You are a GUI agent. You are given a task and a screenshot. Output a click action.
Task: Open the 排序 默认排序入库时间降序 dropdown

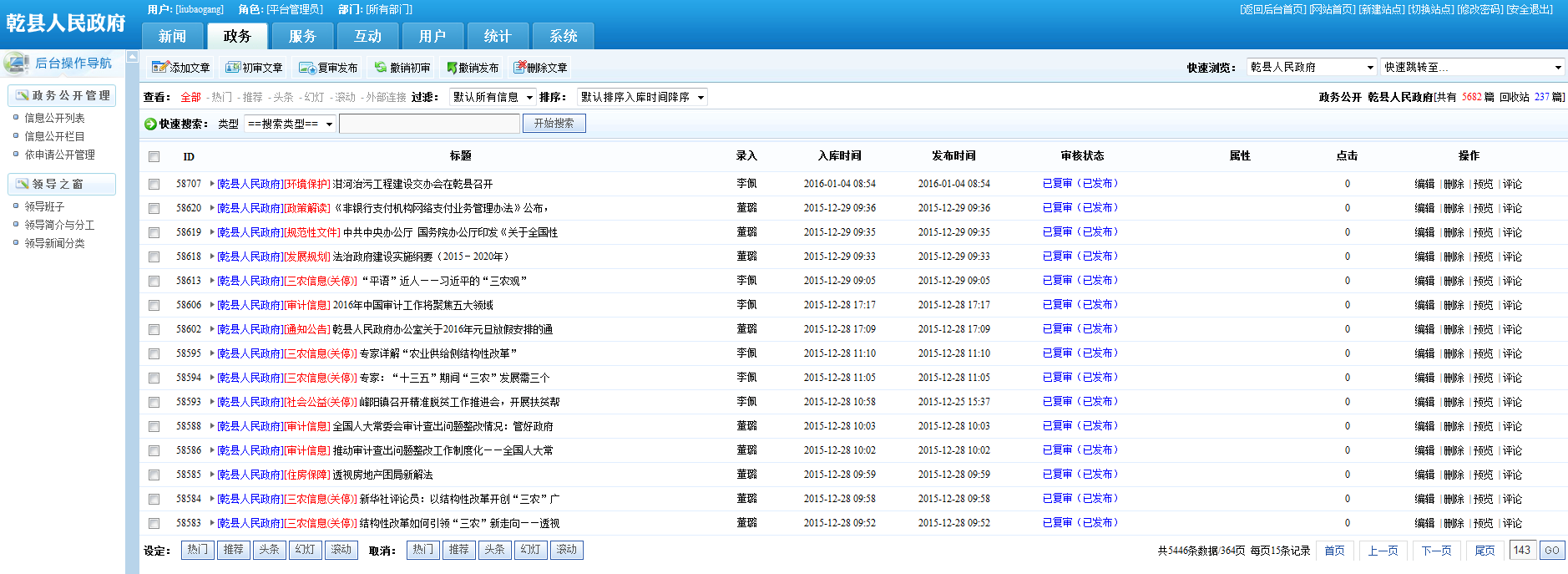point(642,97)
